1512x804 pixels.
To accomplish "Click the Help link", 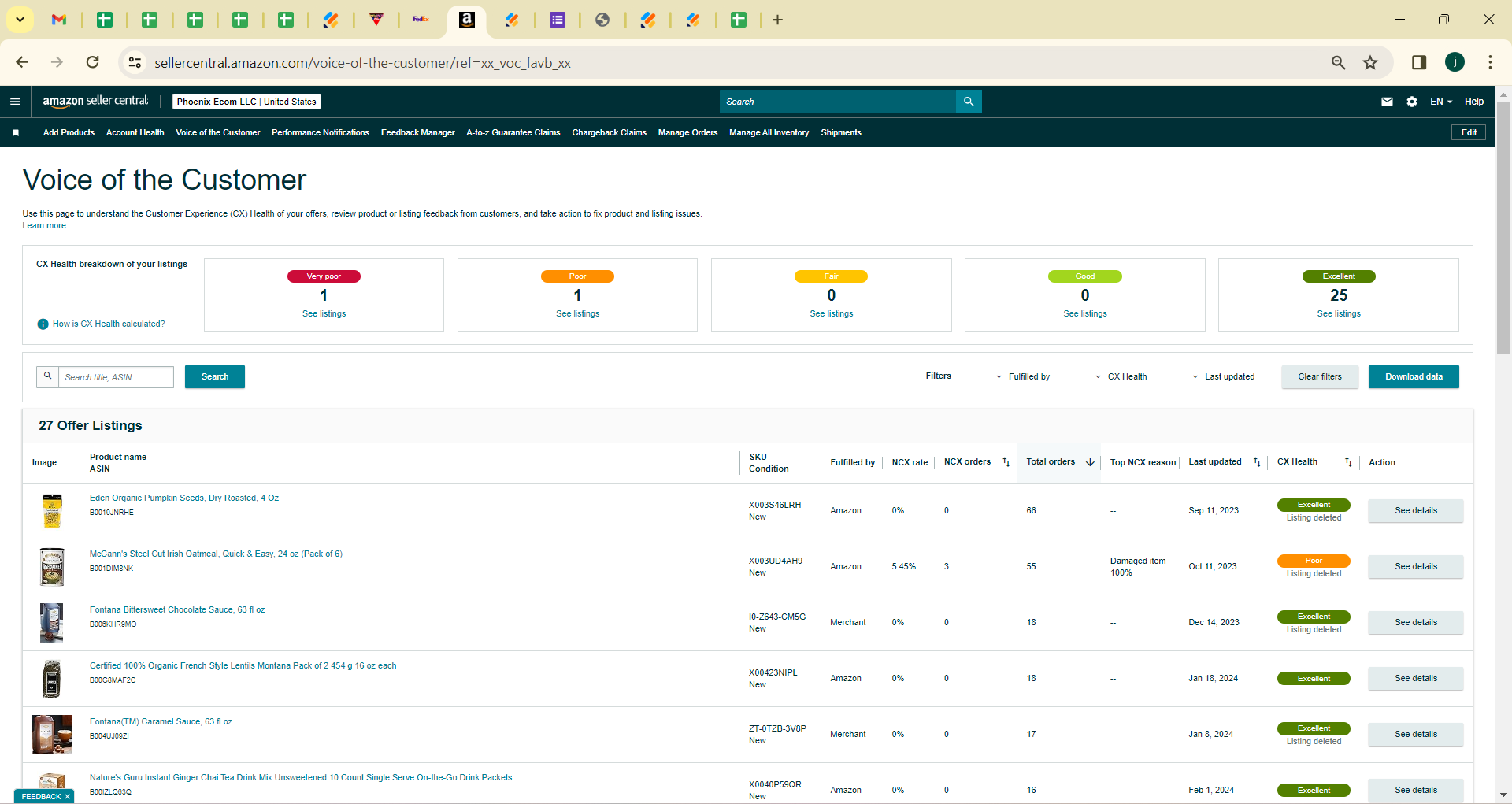I will pos(1474,102).
